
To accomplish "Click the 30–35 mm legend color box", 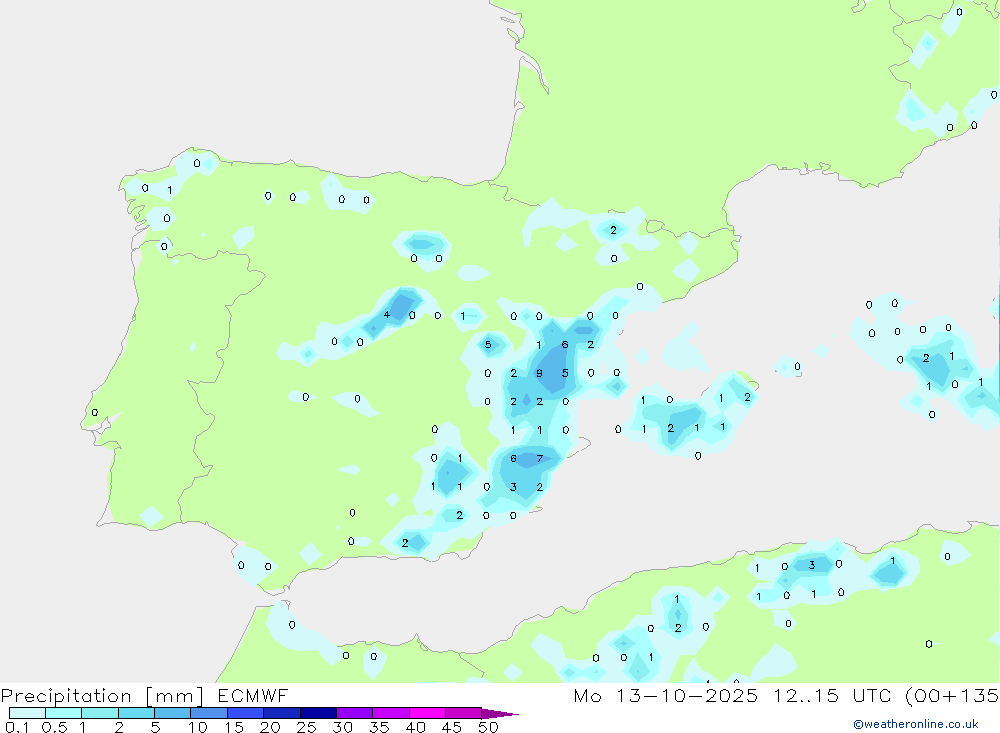I will tap(355, 713).
